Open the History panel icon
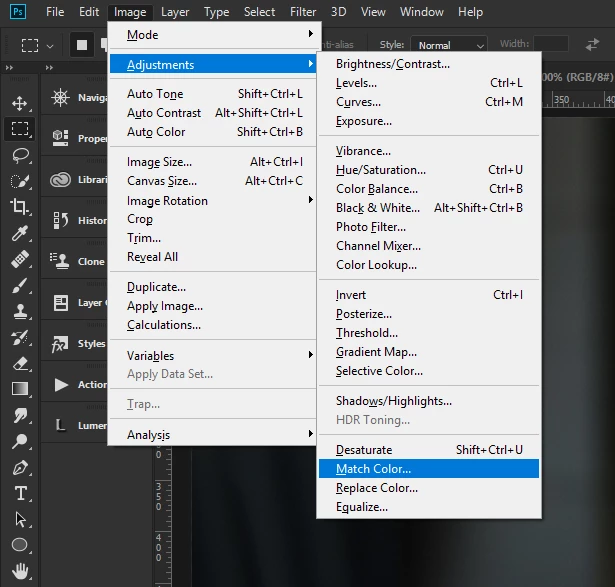Viewport: 615px width, 587px height. 60,220
